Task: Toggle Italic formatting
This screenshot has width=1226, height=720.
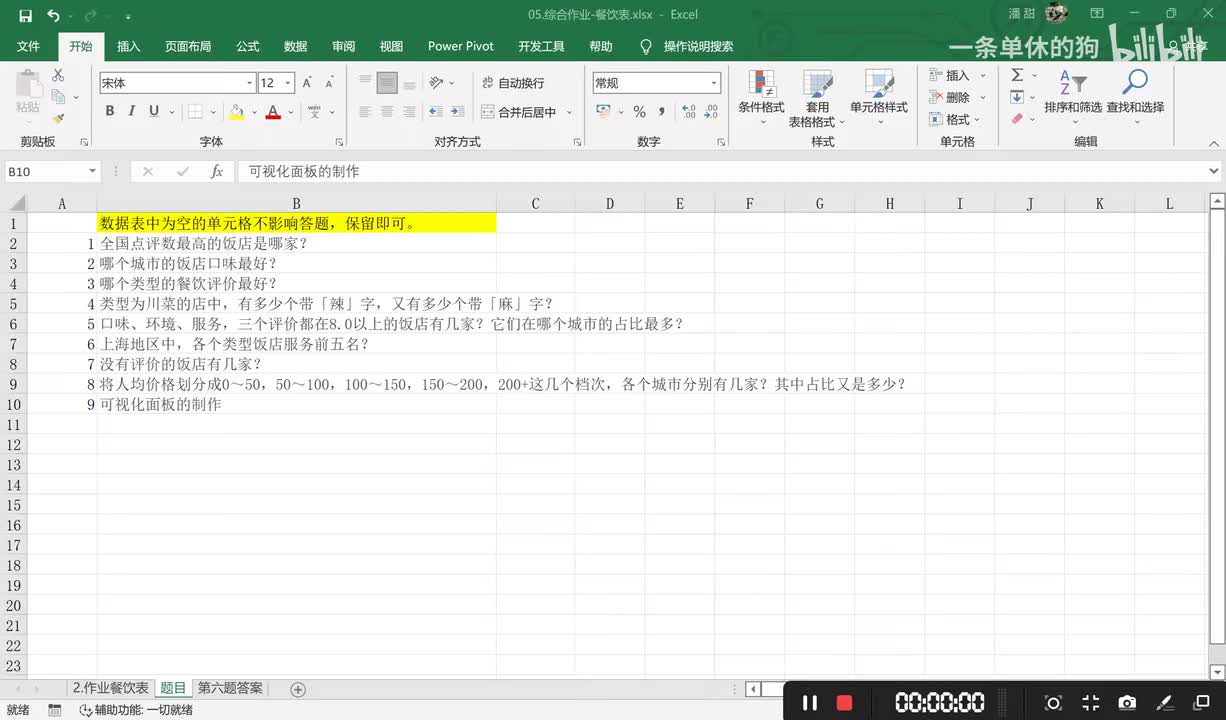Action: 132,112
